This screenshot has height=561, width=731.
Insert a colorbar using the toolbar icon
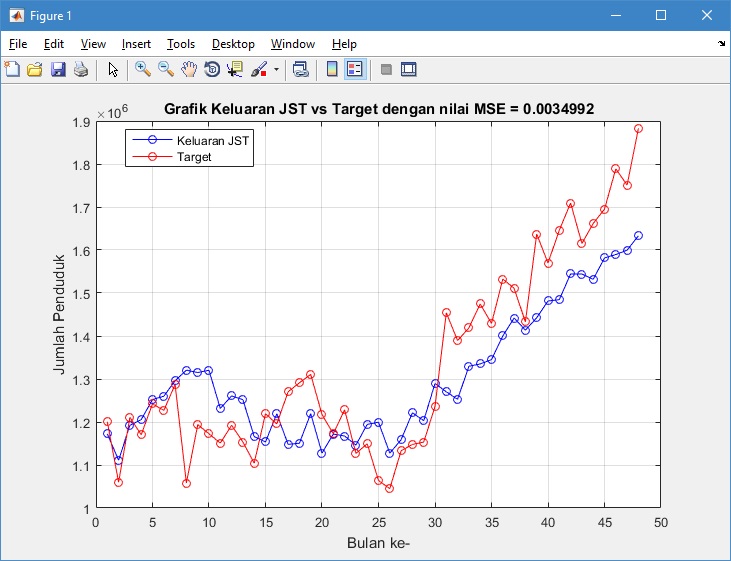pyautogui.click(x=332, y=69)
